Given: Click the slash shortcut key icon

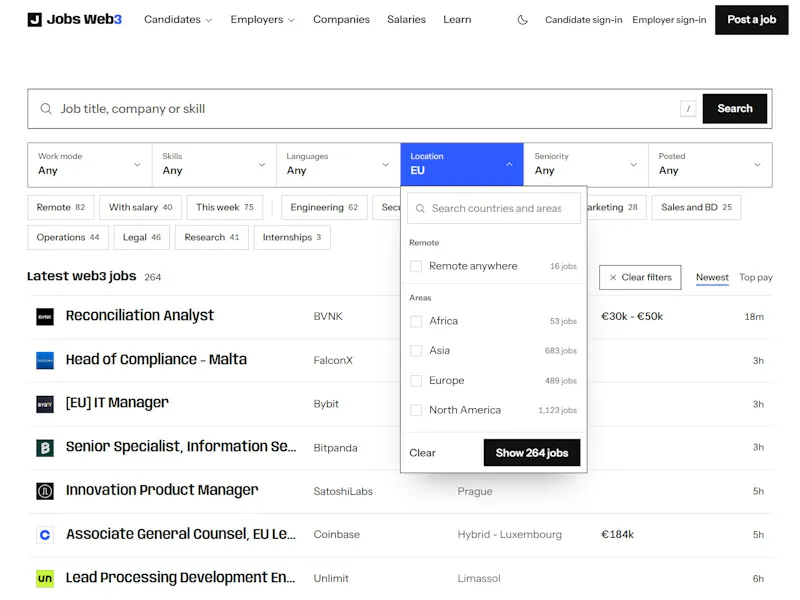Looking at the screenshot, I should pyautogui.click(x=688, y=109).
